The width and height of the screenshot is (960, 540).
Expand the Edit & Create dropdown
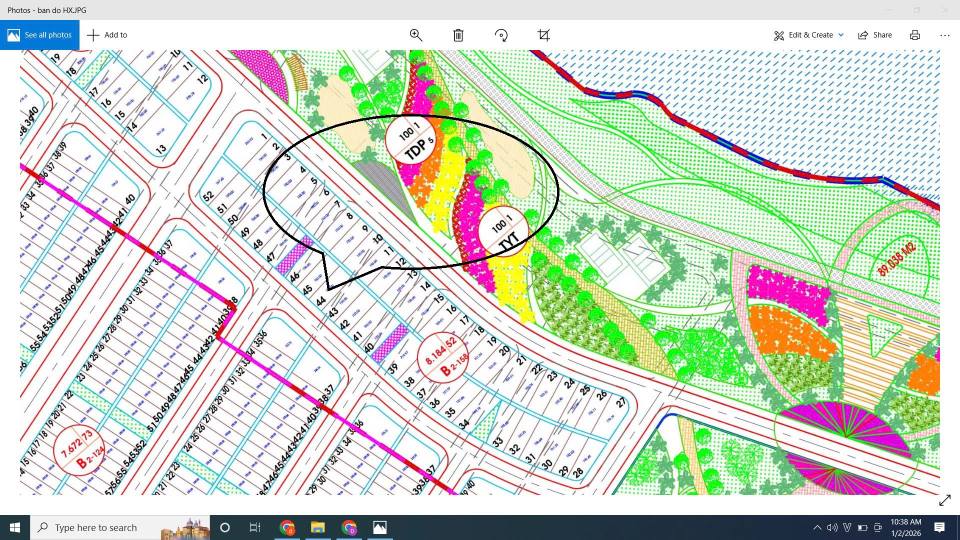coord(809,35)
